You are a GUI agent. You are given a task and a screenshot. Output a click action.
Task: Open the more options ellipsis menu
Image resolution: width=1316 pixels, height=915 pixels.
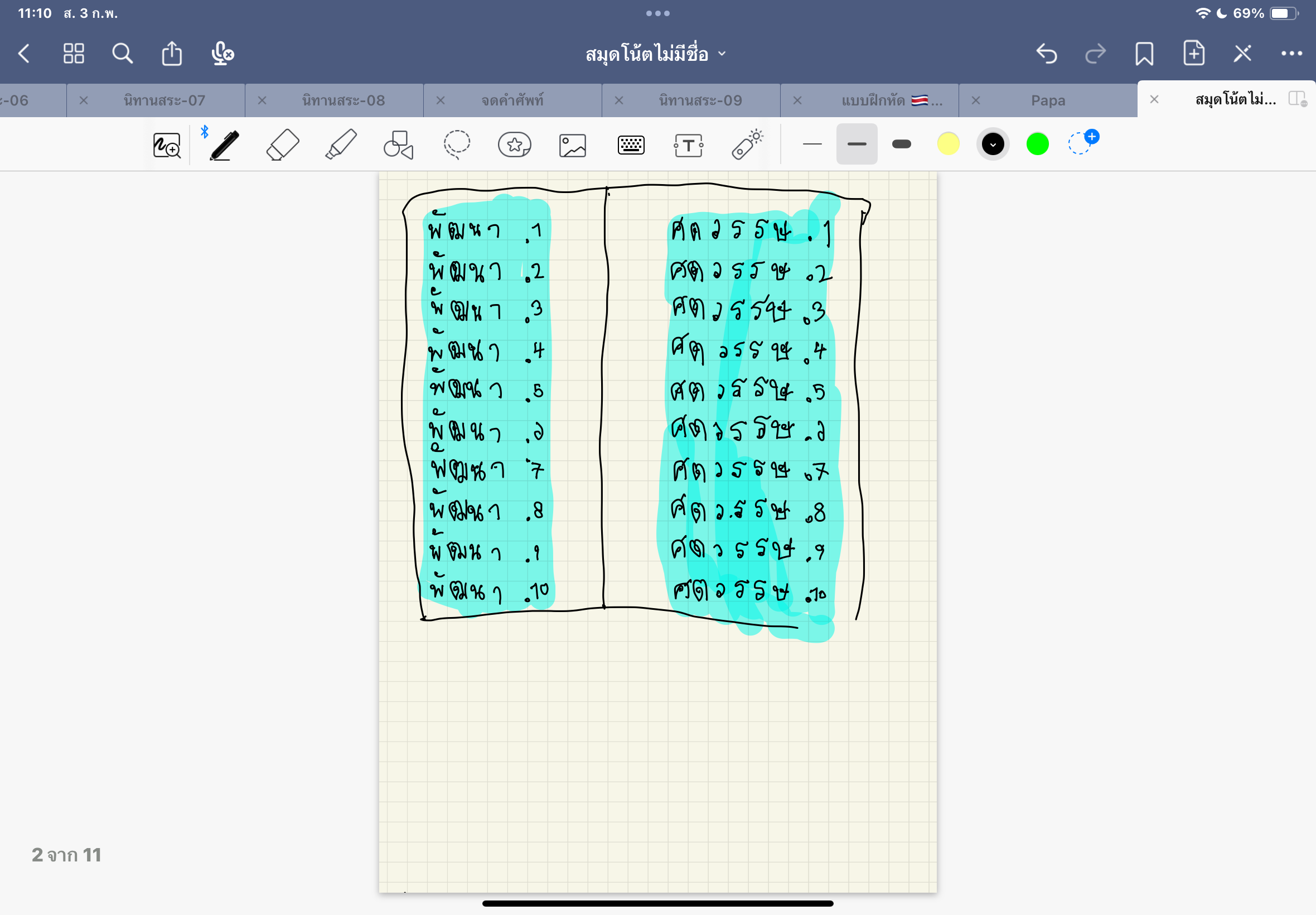(x=1291, y=54)
